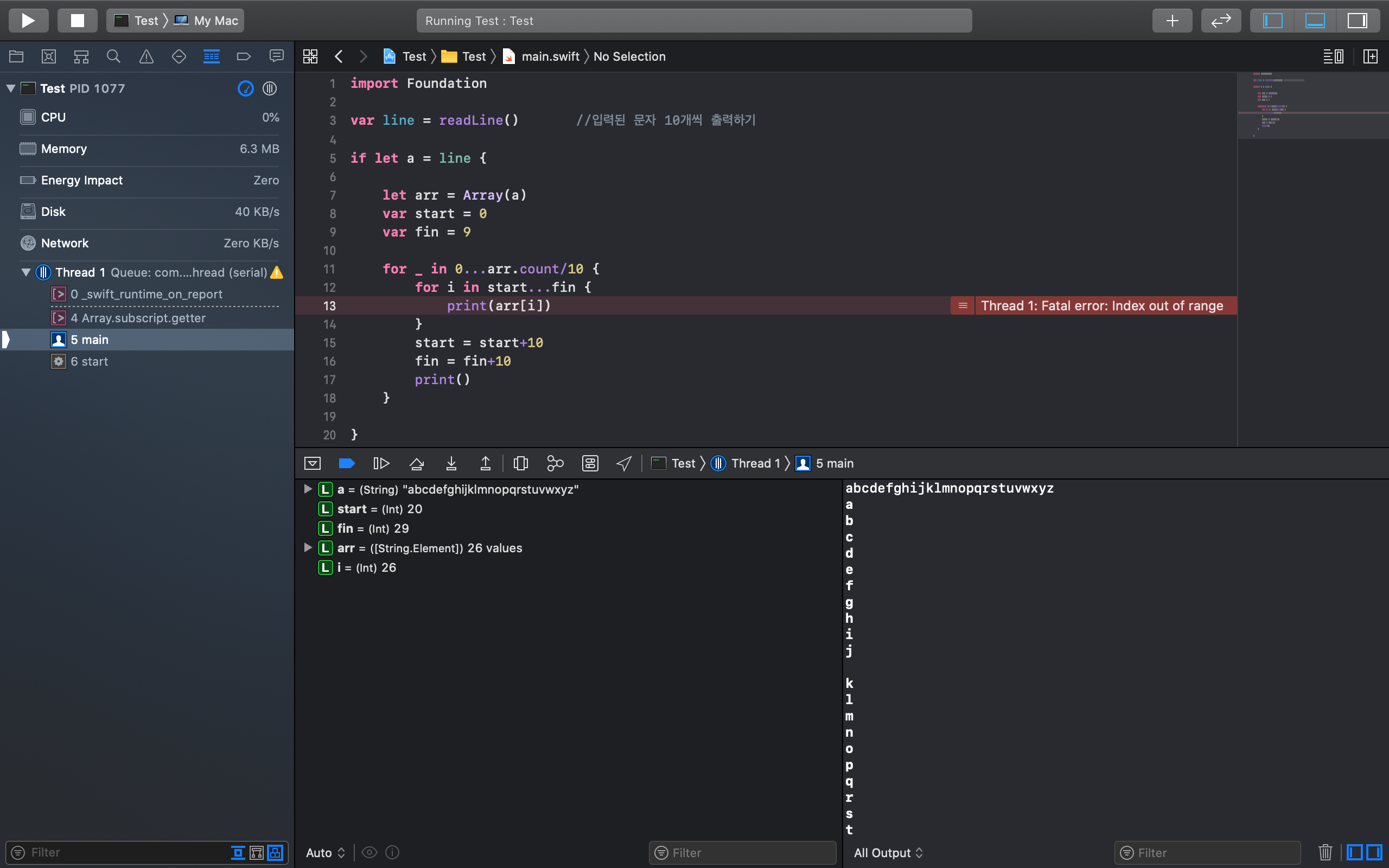Screen dimensions: 1389x868
Task: Select main.swift in the jump bar
Action: click(x=549, y=56)
